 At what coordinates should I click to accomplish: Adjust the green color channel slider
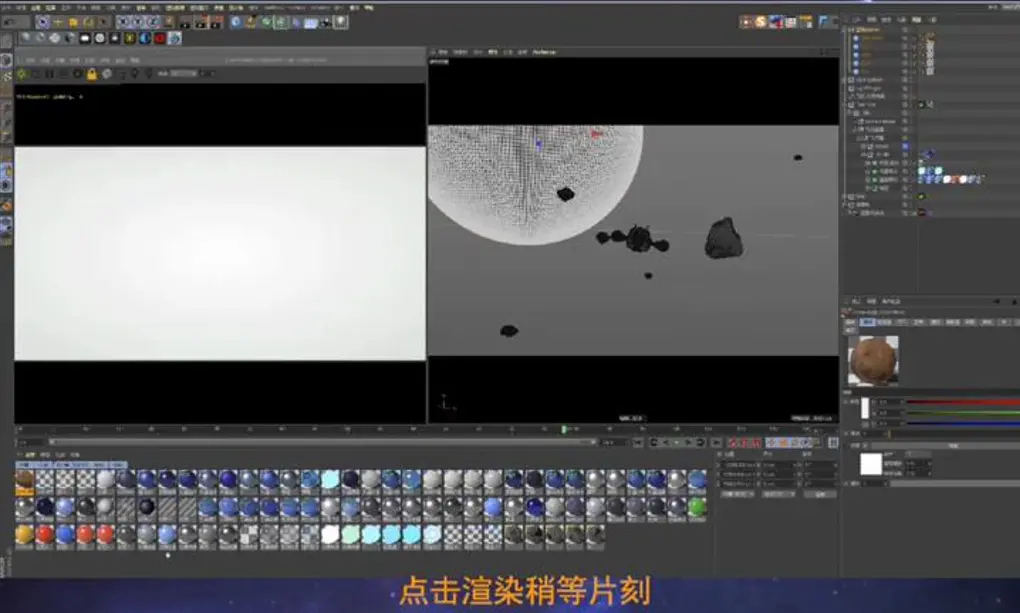pyautogui.click(x=963, y=413)
